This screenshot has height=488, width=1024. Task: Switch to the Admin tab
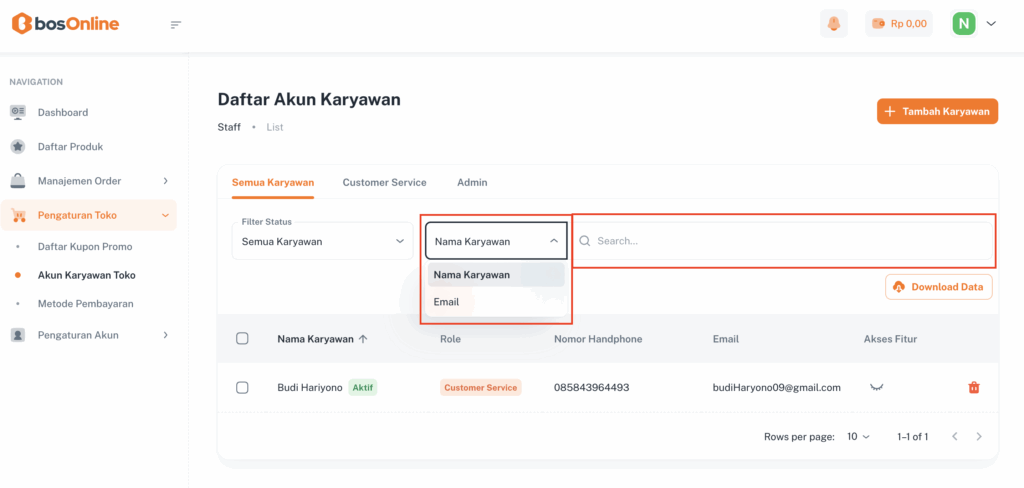472,183
